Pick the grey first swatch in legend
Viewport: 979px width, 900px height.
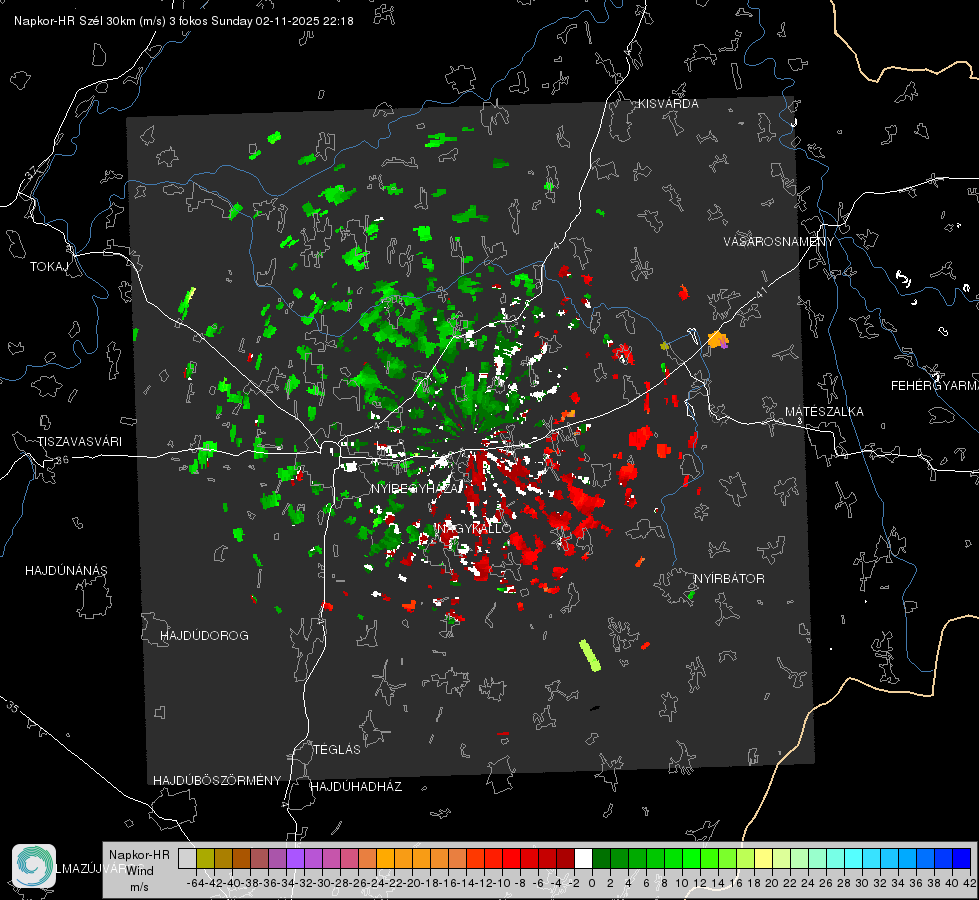[187, 858]
